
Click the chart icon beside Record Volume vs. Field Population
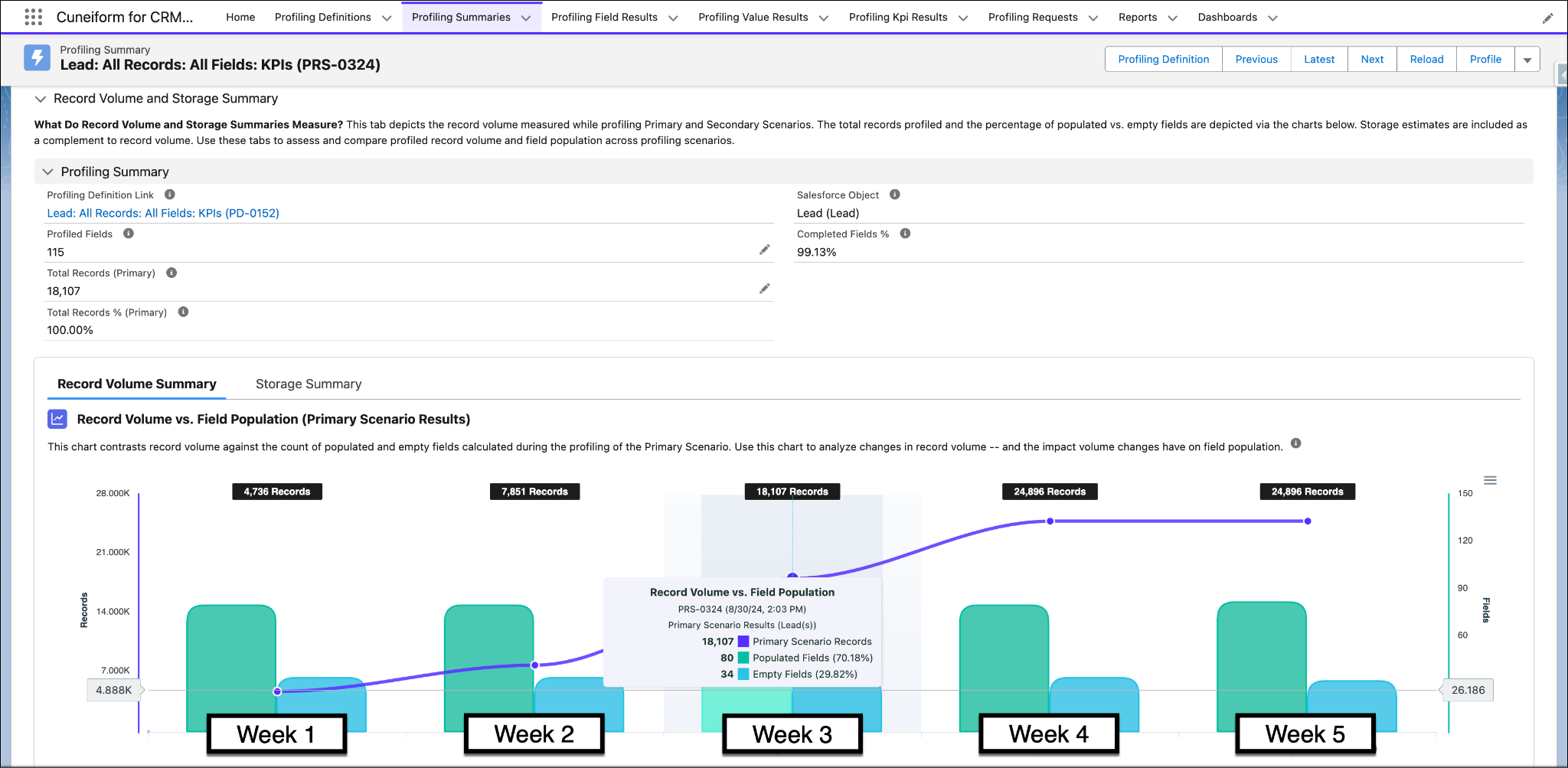coord(57,419)
